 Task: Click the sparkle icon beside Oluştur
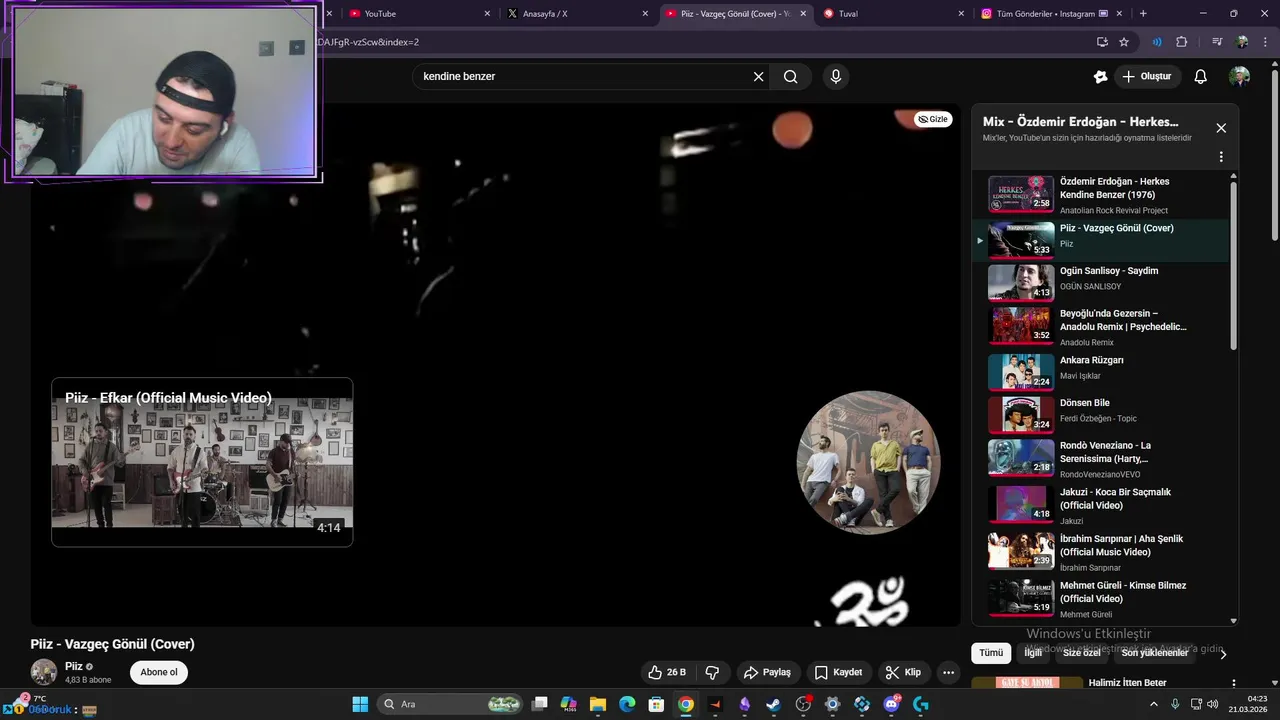click(x=1101, y=77)
